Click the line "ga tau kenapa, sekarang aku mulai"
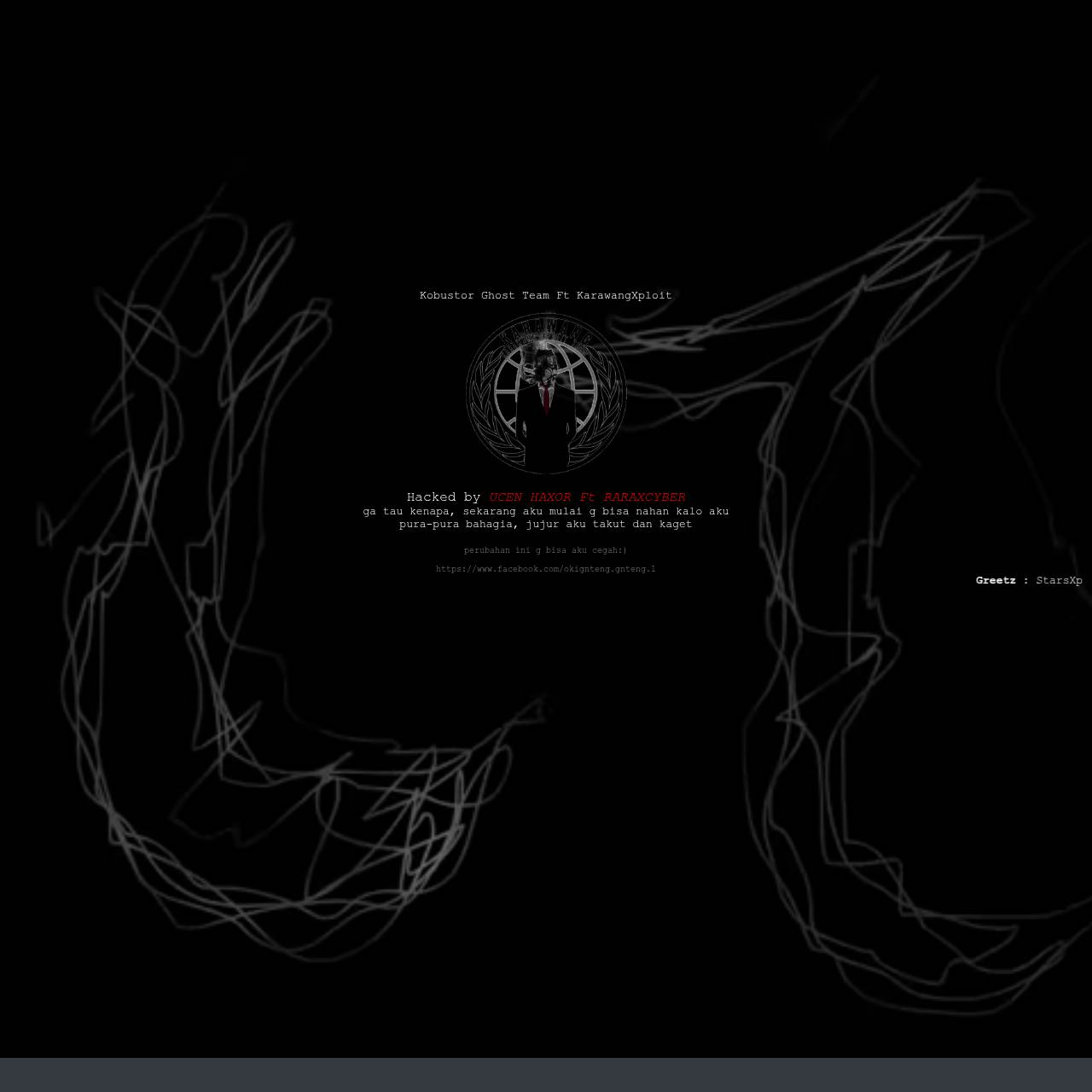The image size is (1092, 1092). [546, 511]
